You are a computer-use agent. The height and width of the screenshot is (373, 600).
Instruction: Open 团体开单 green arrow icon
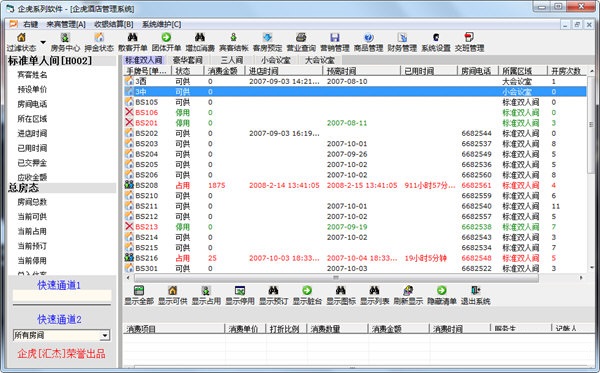166,37
